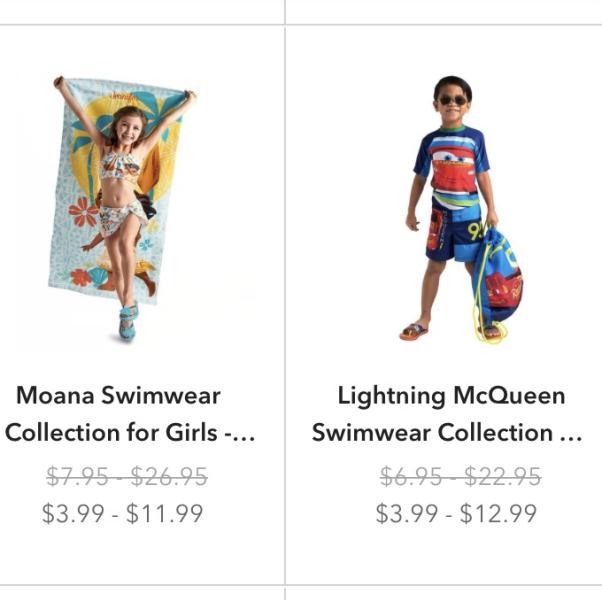
Task: Select the $3.99 - $12.99 sale price
Action: point(456,513)
